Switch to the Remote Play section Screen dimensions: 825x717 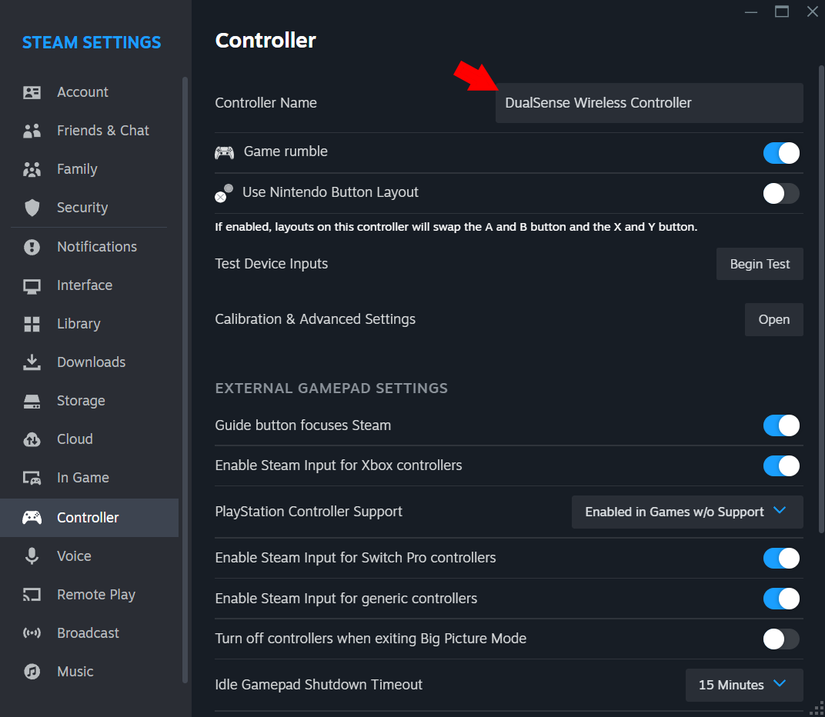[95, 595]
